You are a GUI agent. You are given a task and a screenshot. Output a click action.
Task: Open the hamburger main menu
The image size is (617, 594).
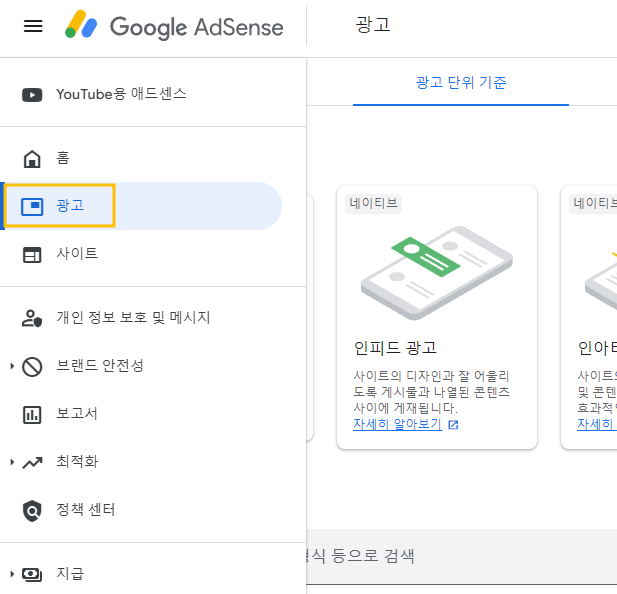(x=33, y=26)
